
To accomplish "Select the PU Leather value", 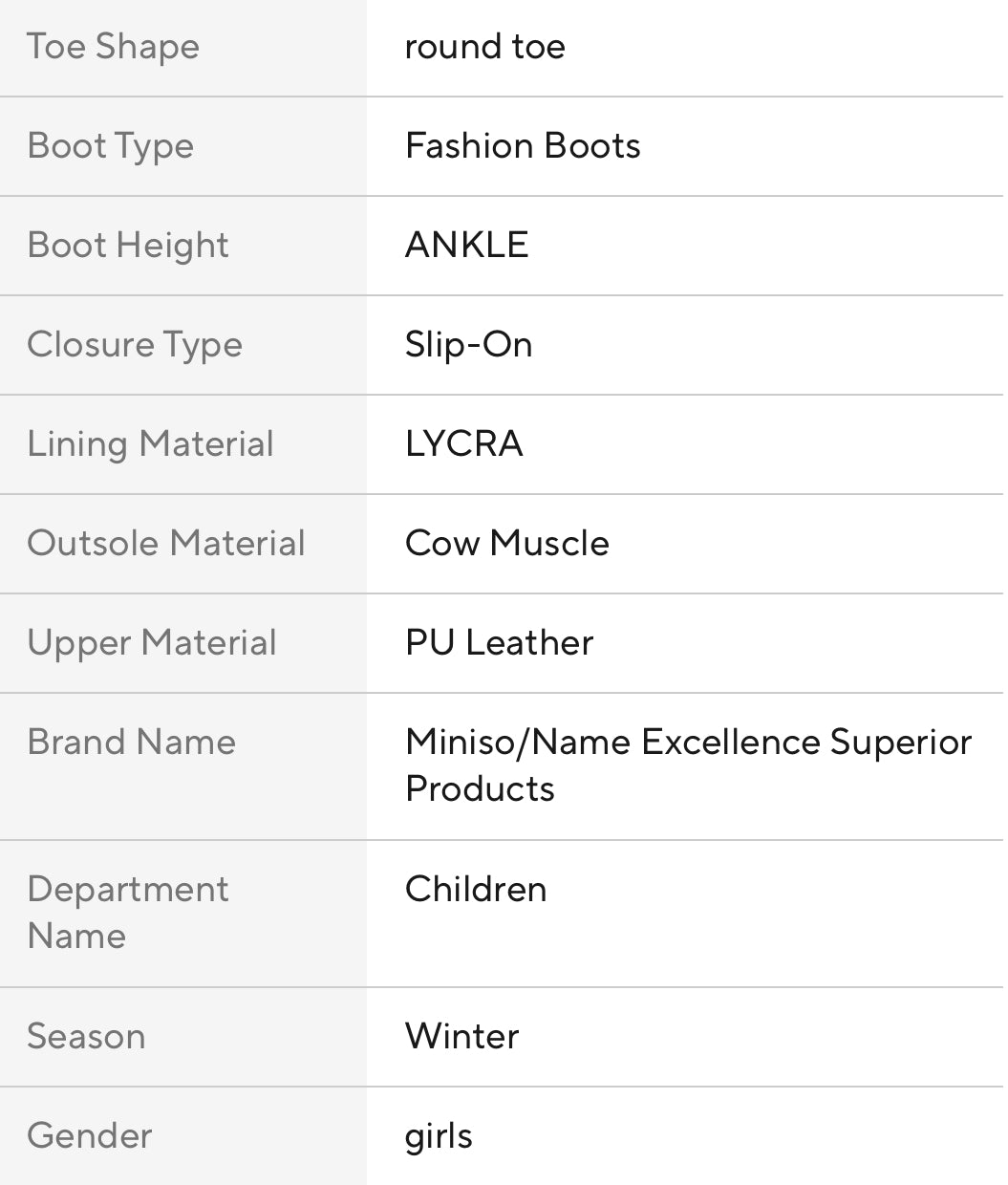I will click(x=499, y=643).
